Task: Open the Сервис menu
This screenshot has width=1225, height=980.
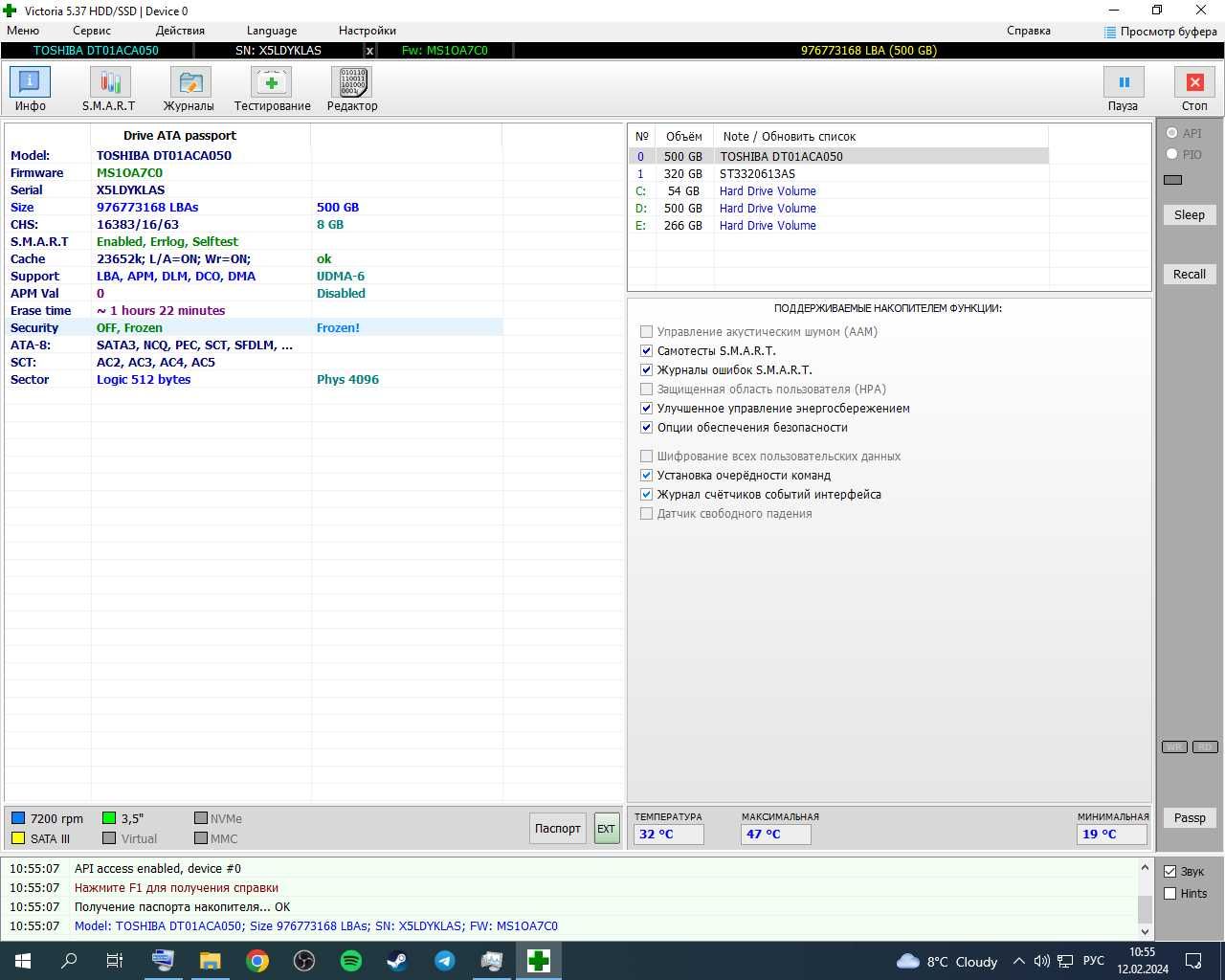Action: (x=92, y=31)
